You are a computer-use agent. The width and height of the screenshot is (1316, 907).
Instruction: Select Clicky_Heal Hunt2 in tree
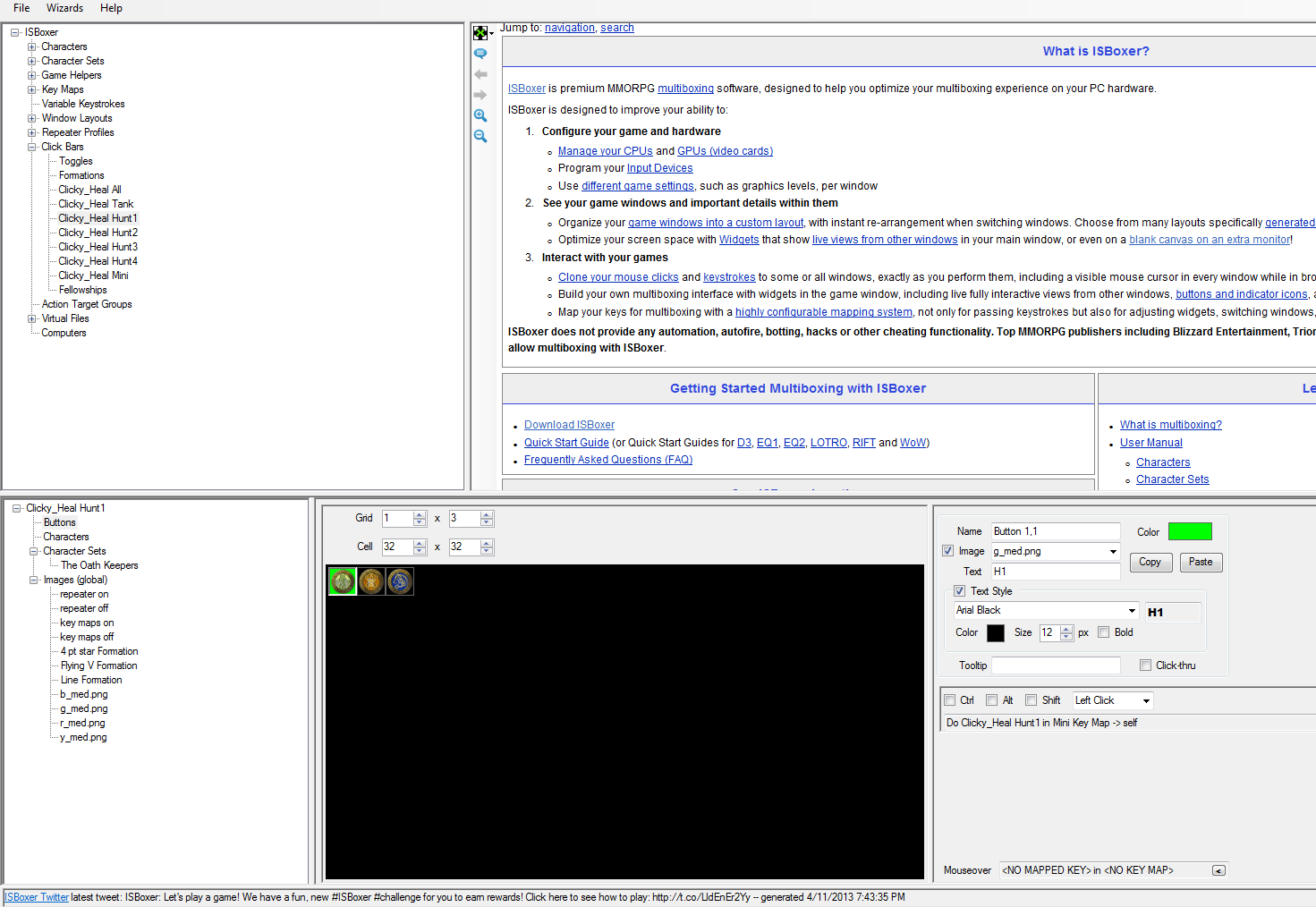point(98,233)
